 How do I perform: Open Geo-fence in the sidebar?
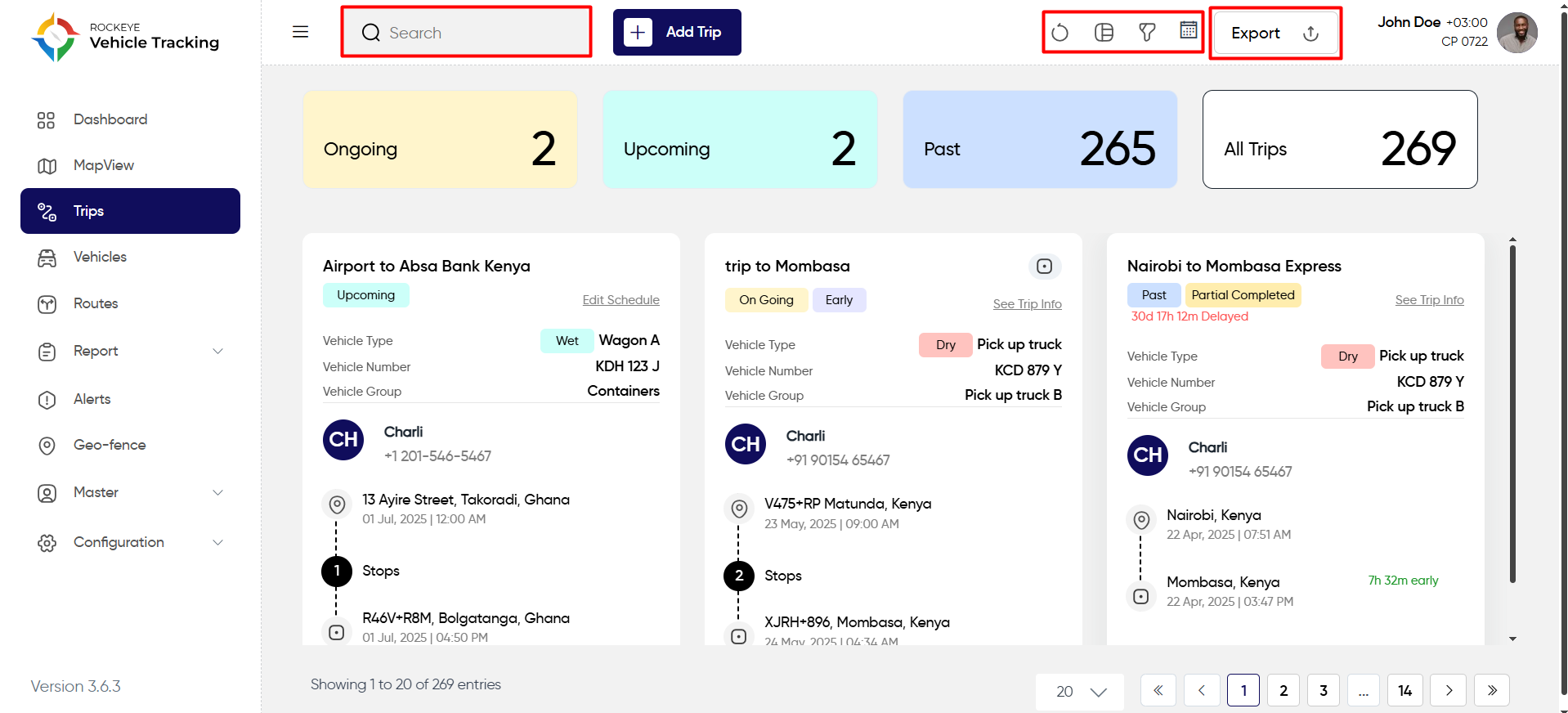pyautogui.click(x=131, y=446)
